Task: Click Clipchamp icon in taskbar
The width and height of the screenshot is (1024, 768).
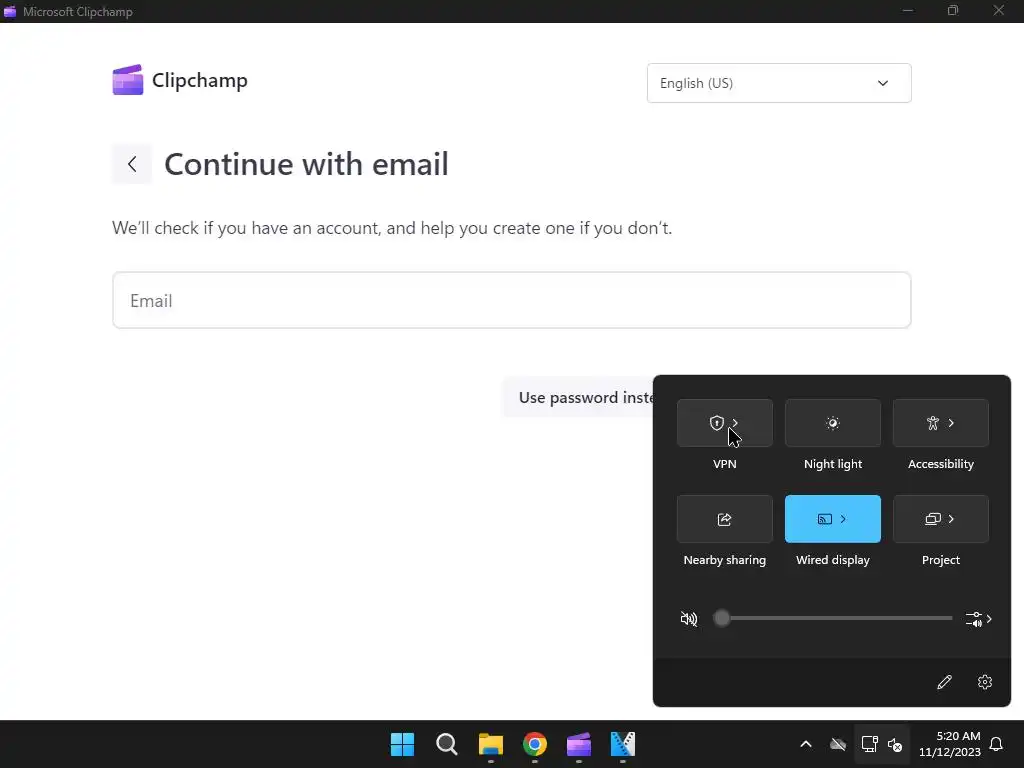Action: 579,744
